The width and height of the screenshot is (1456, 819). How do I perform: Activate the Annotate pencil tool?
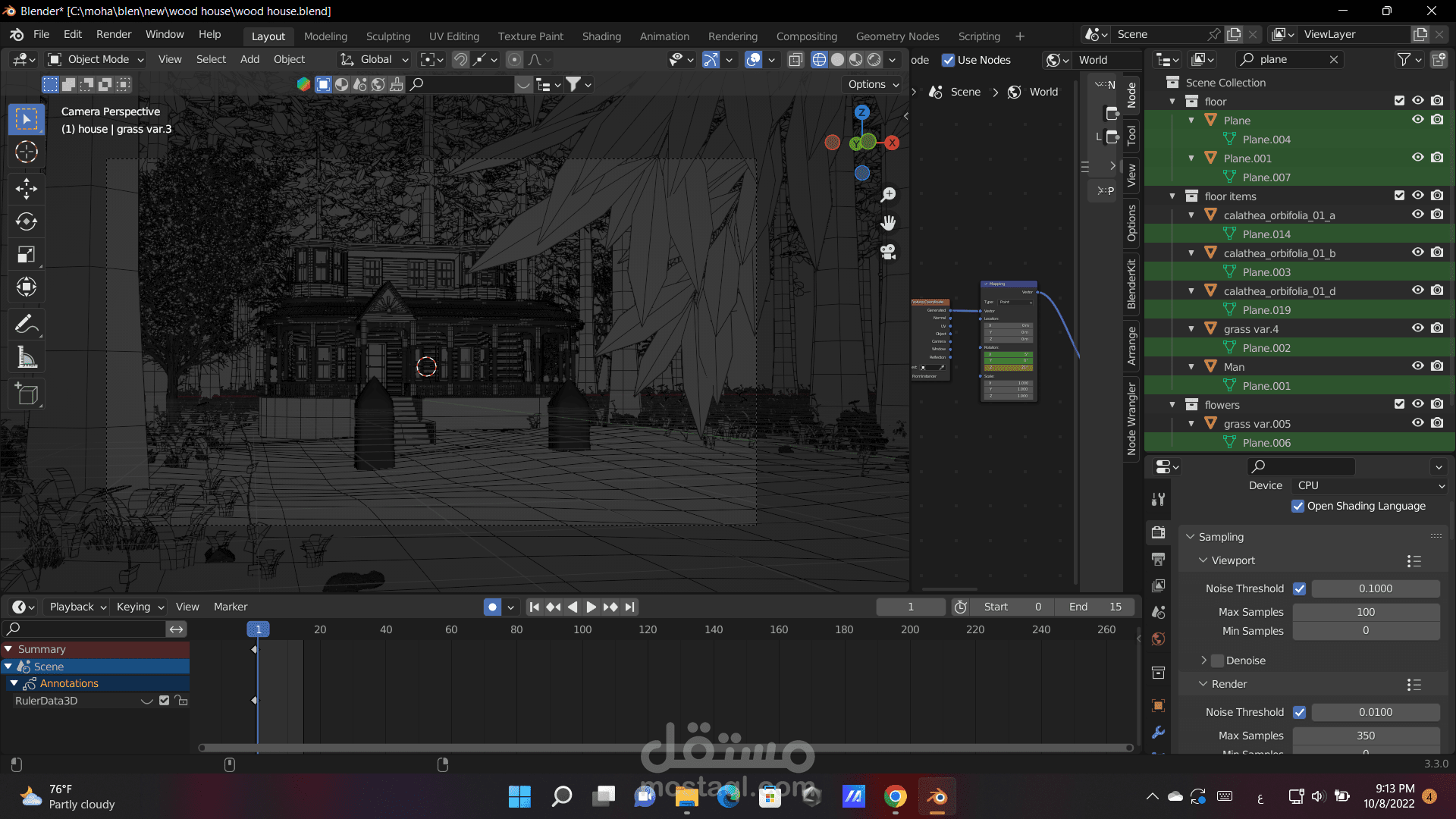click(x=27, y=325)
